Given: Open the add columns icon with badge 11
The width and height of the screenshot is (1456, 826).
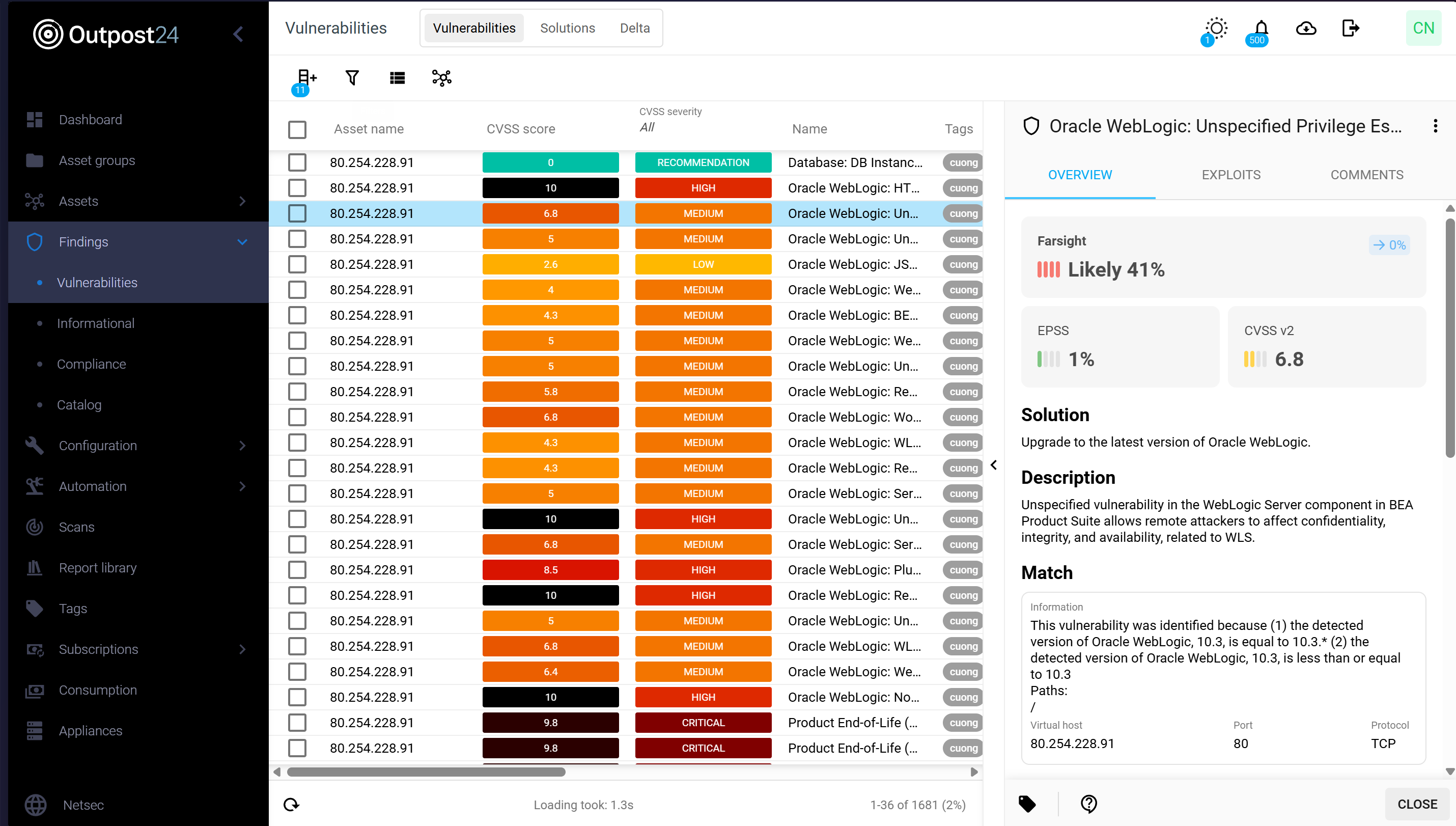Looking at the screenshot, I should pyautogui.click(x=306, y=78).
